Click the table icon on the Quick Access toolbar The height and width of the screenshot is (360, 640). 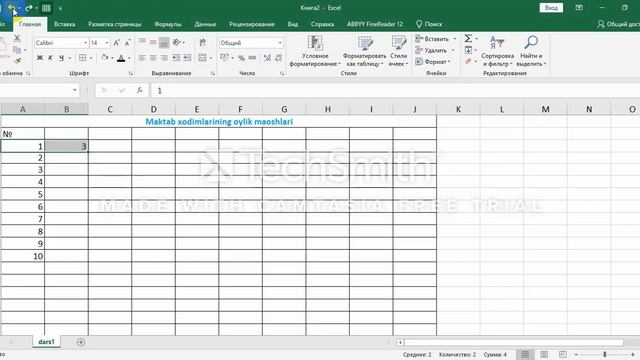click(x=46, y=8)
